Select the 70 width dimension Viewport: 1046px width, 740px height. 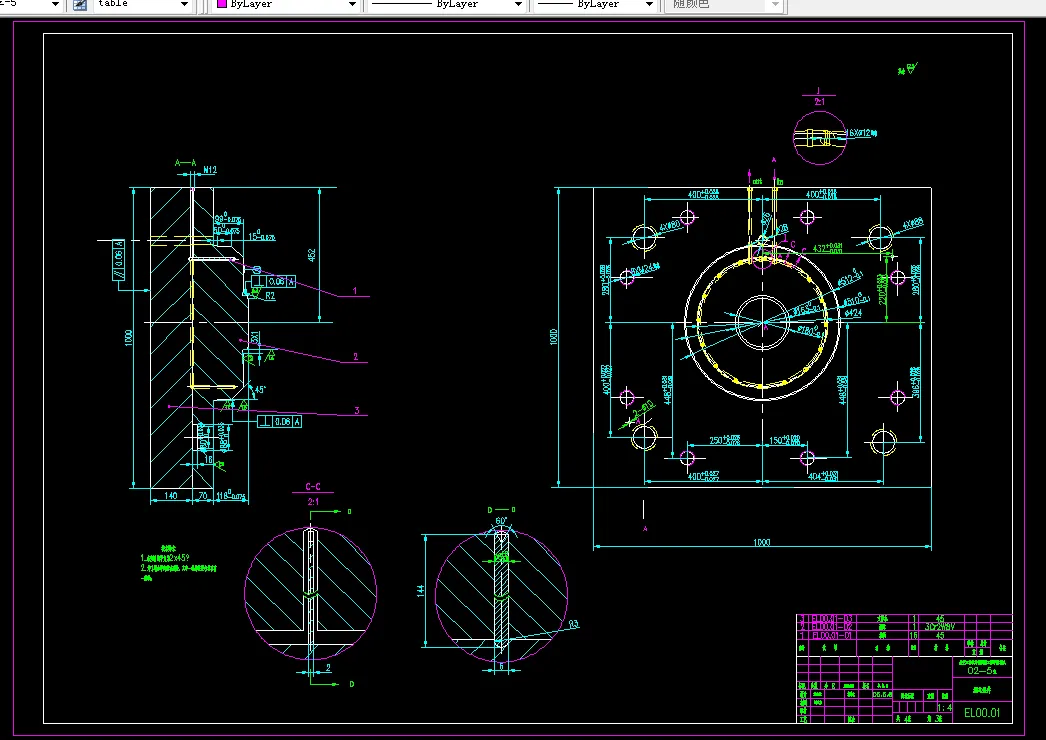point(203,496)
